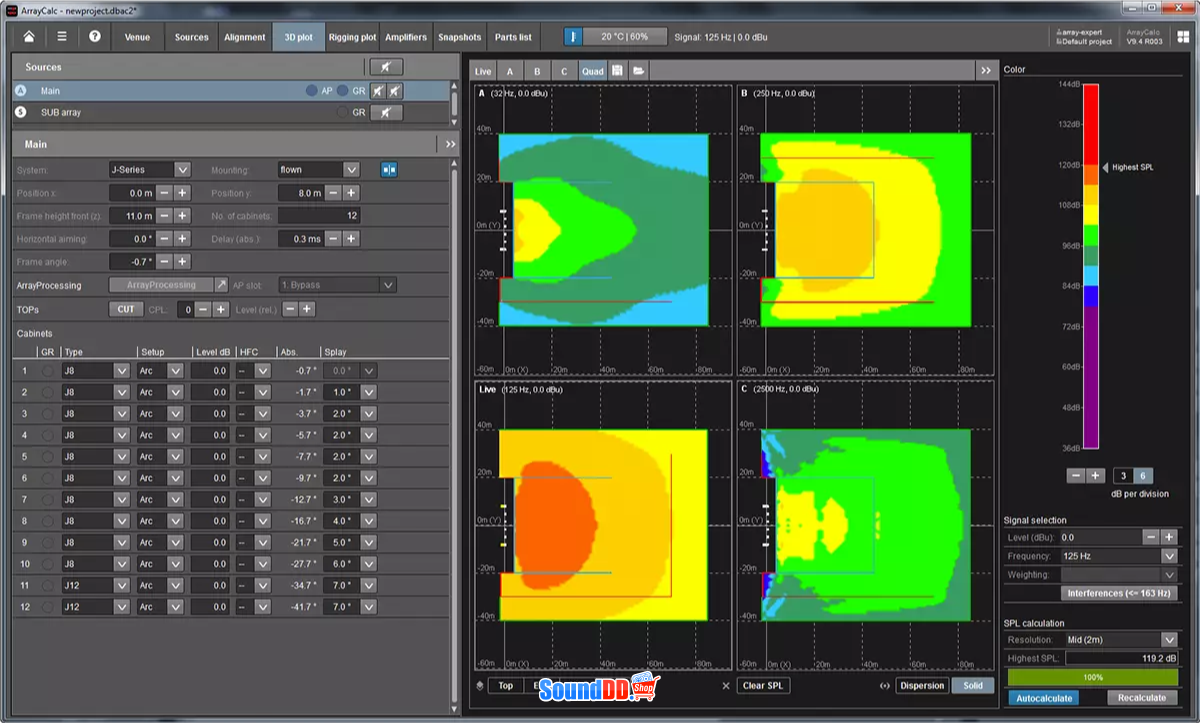Select 6 dB per division
Screen dimensions: 1200x723
point(1142,476)
